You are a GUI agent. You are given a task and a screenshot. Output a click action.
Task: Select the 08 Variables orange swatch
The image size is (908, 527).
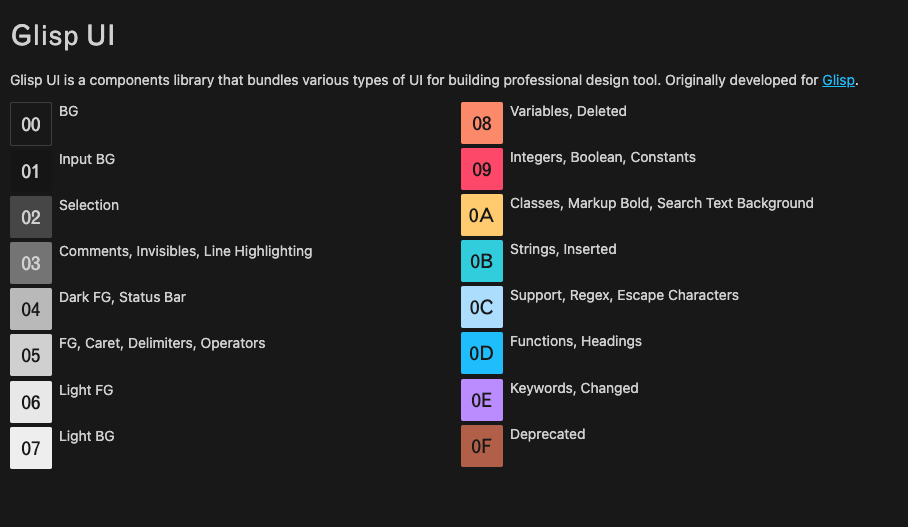482,123
